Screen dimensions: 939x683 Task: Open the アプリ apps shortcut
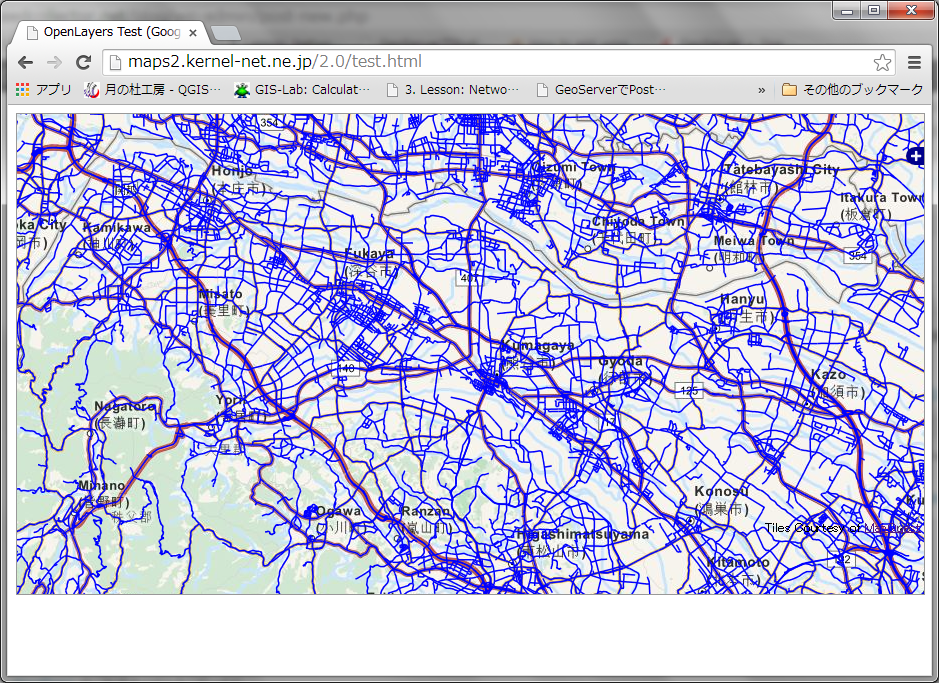[x=43, y=90]
